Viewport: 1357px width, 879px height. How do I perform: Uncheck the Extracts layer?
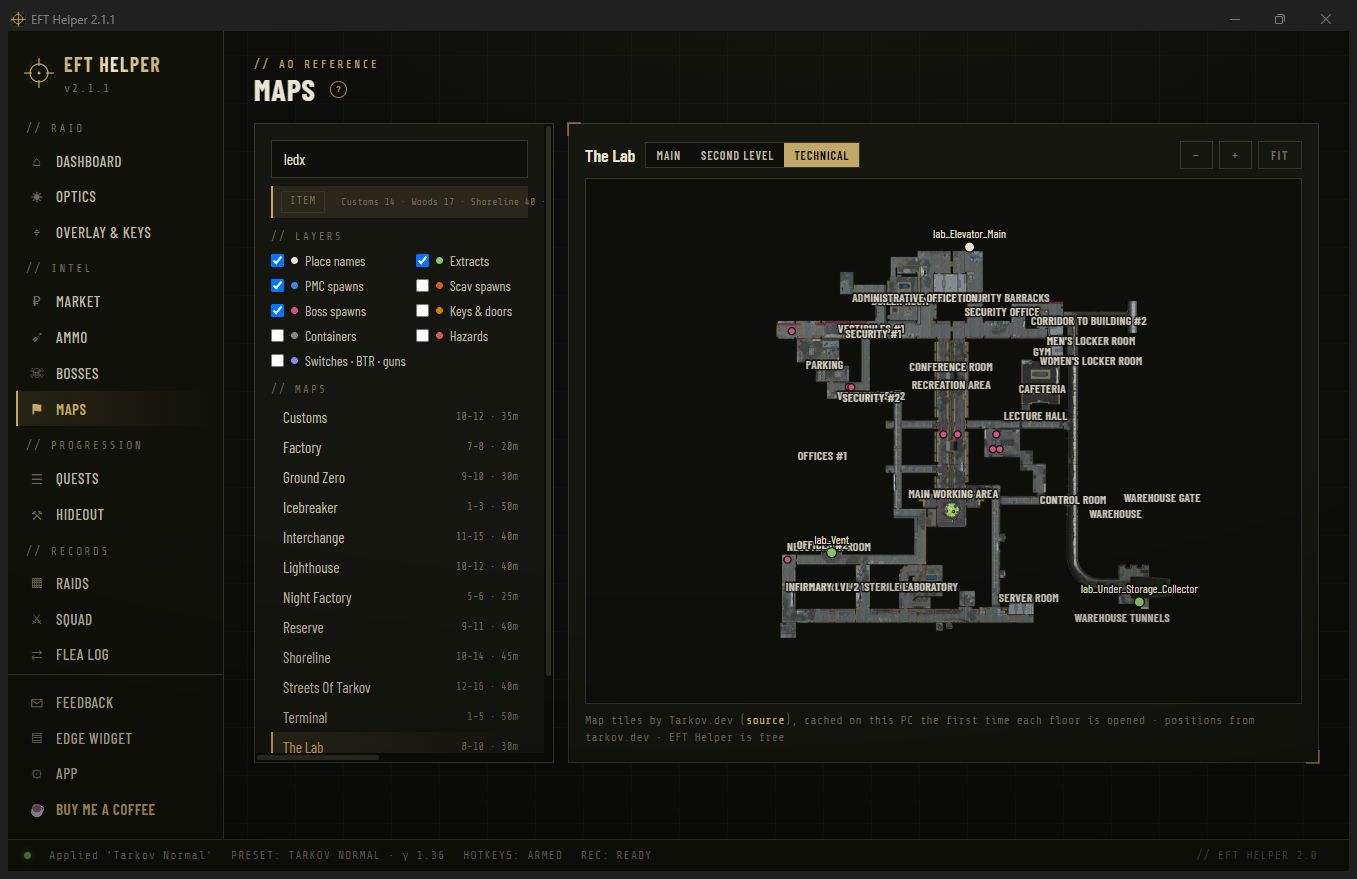pos(423,261)
